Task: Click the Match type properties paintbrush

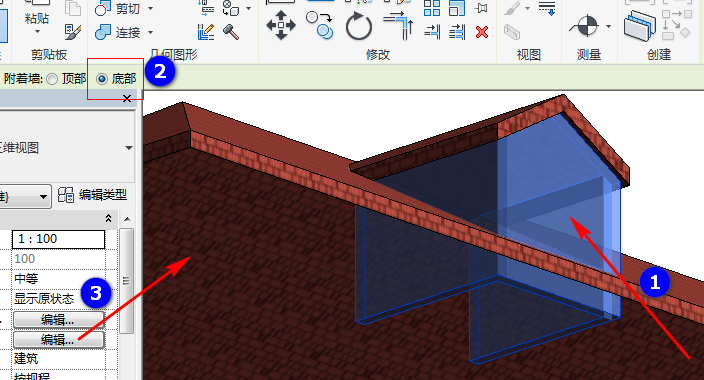Action: [x=73, y=31]
